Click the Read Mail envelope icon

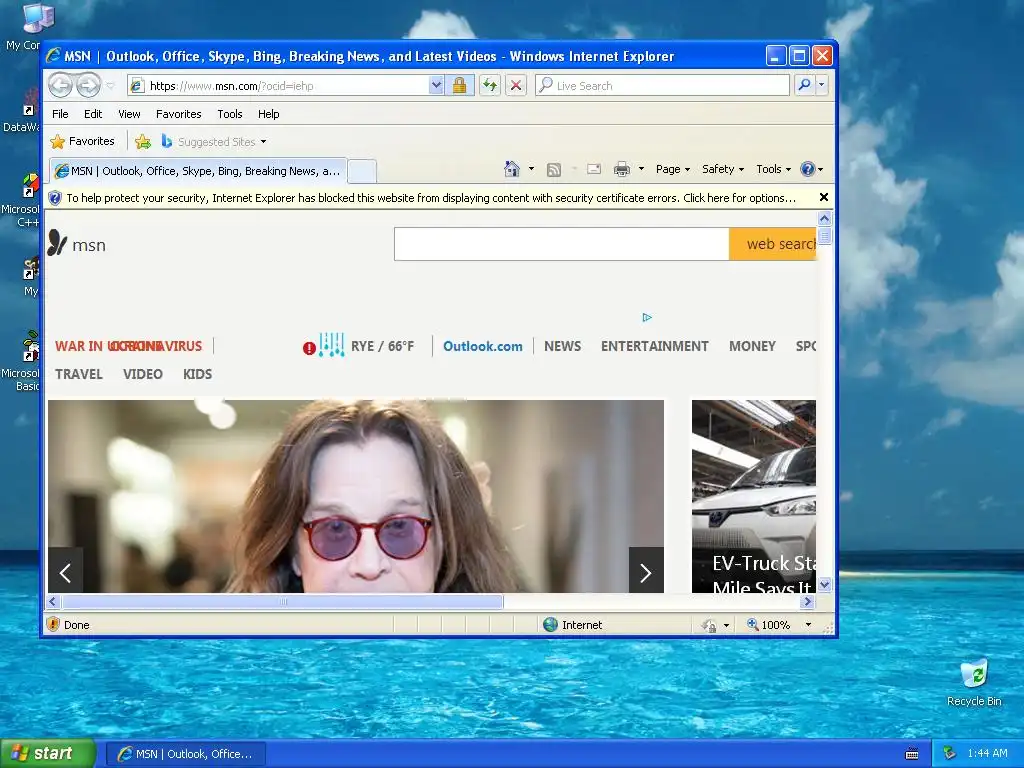click(594, 169)
